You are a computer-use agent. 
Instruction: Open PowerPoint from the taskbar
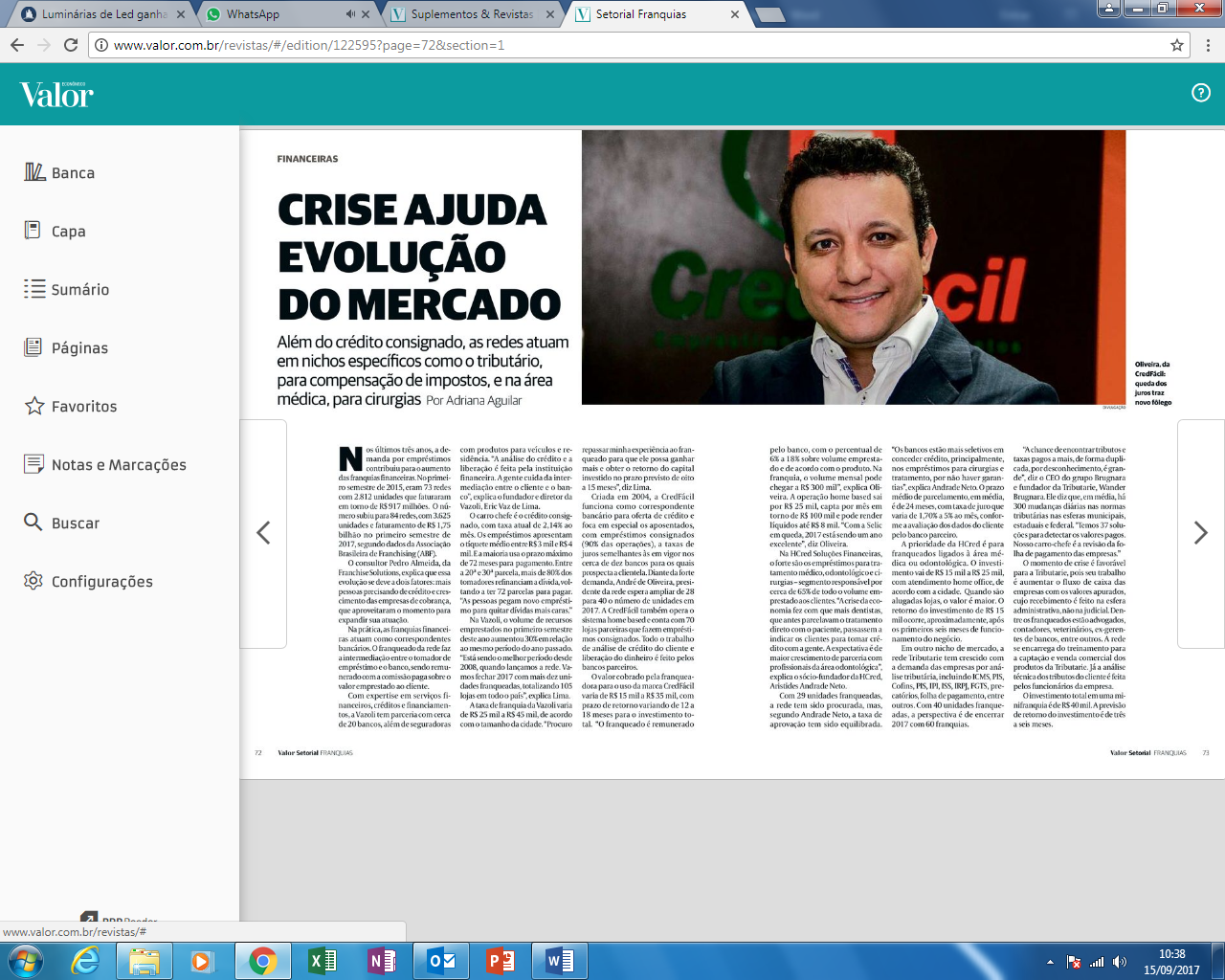pyautogui.click(x=501, y=961)
